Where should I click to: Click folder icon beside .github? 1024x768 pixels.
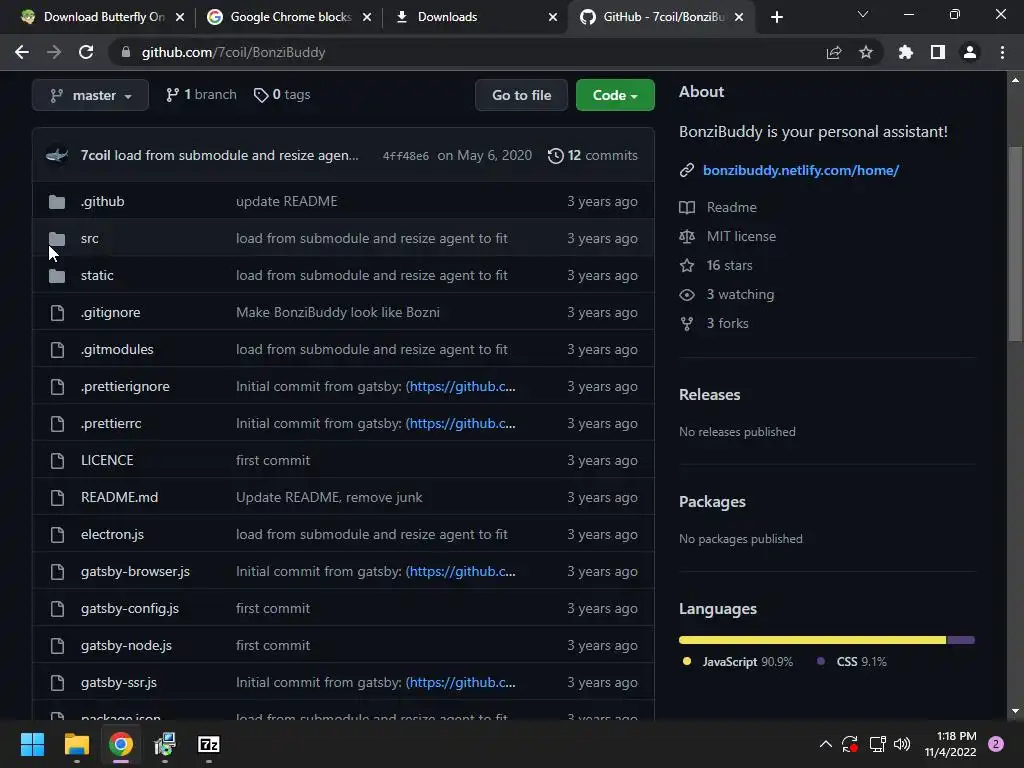click(x=57, y=202)
